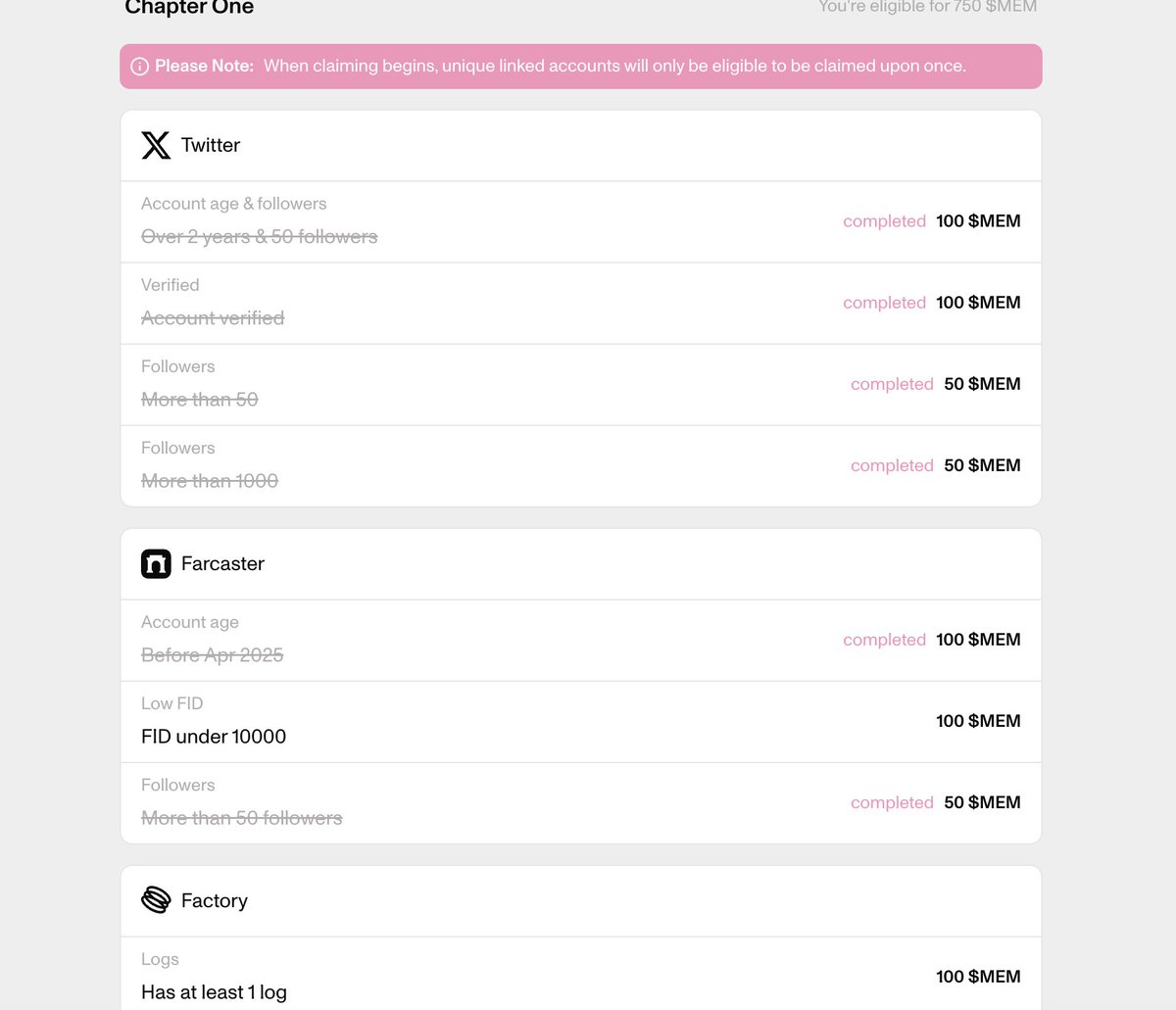Click the Twitter More than 50 followers row
This screenshot has height=1010, width=1176.
point(581,384)
